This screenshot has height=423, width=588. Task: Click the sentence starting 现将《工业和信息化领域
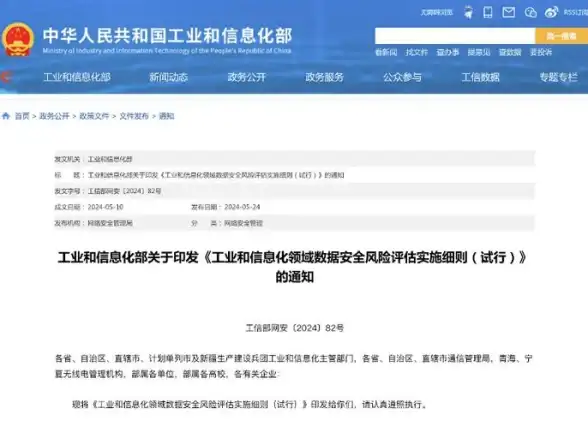click(x=250, y=405)
